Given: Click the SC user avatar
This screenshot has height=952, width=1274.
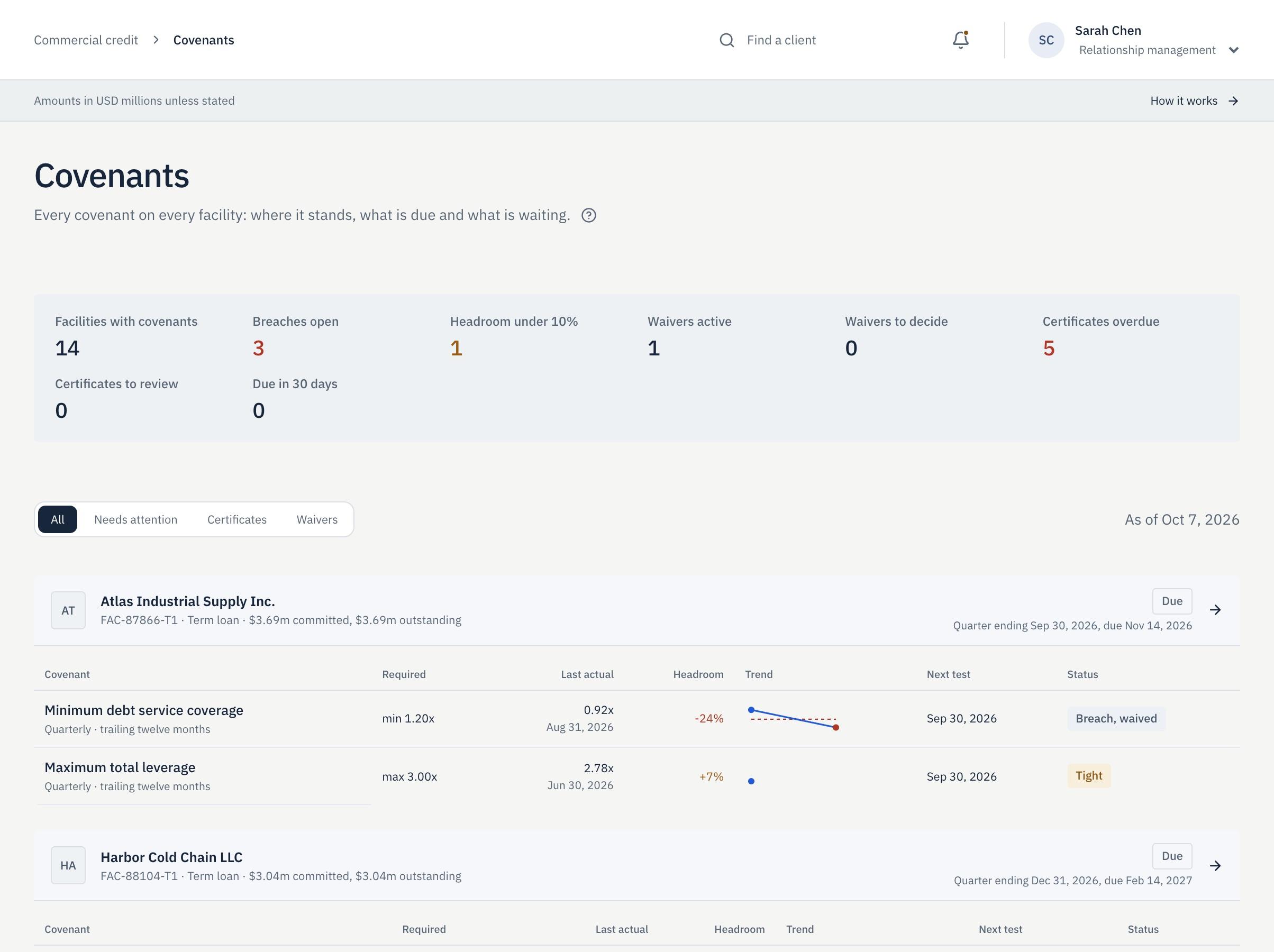Looking at the screenshot, I should coord(1046,40).
